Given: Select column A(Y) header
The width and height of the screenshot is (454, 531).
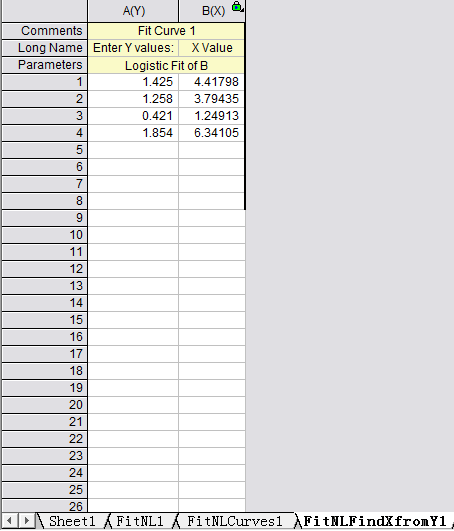Looking at the screenshot, I should click(x=133, y=11).
